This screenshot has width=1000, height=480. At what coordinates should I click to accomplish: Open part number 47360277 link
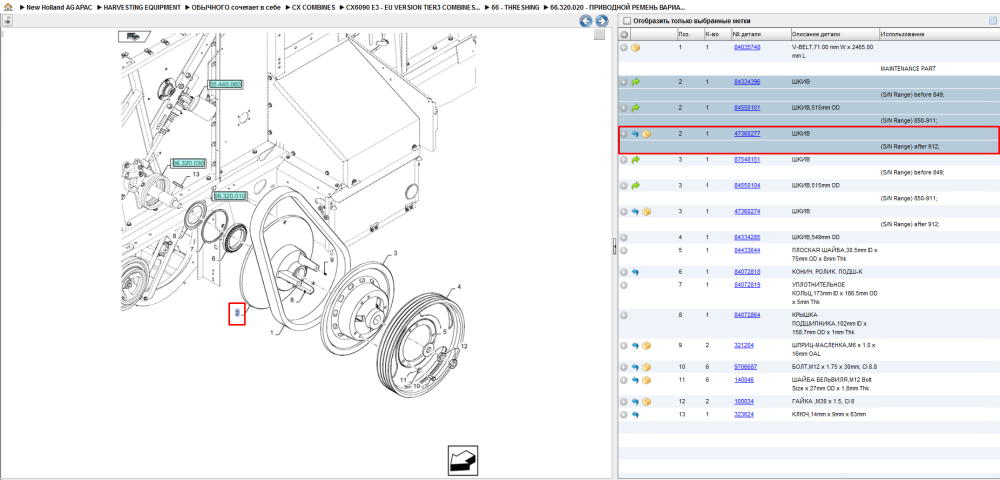pos(747,134)
